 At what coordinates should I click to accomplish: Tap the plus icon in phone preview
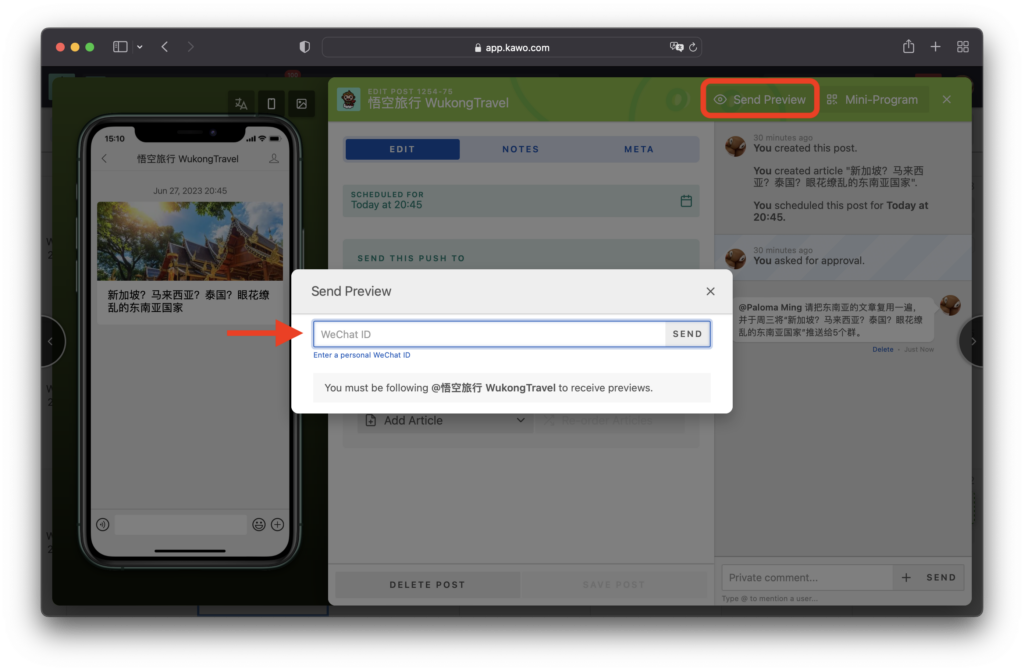click(x=278, y=525)
